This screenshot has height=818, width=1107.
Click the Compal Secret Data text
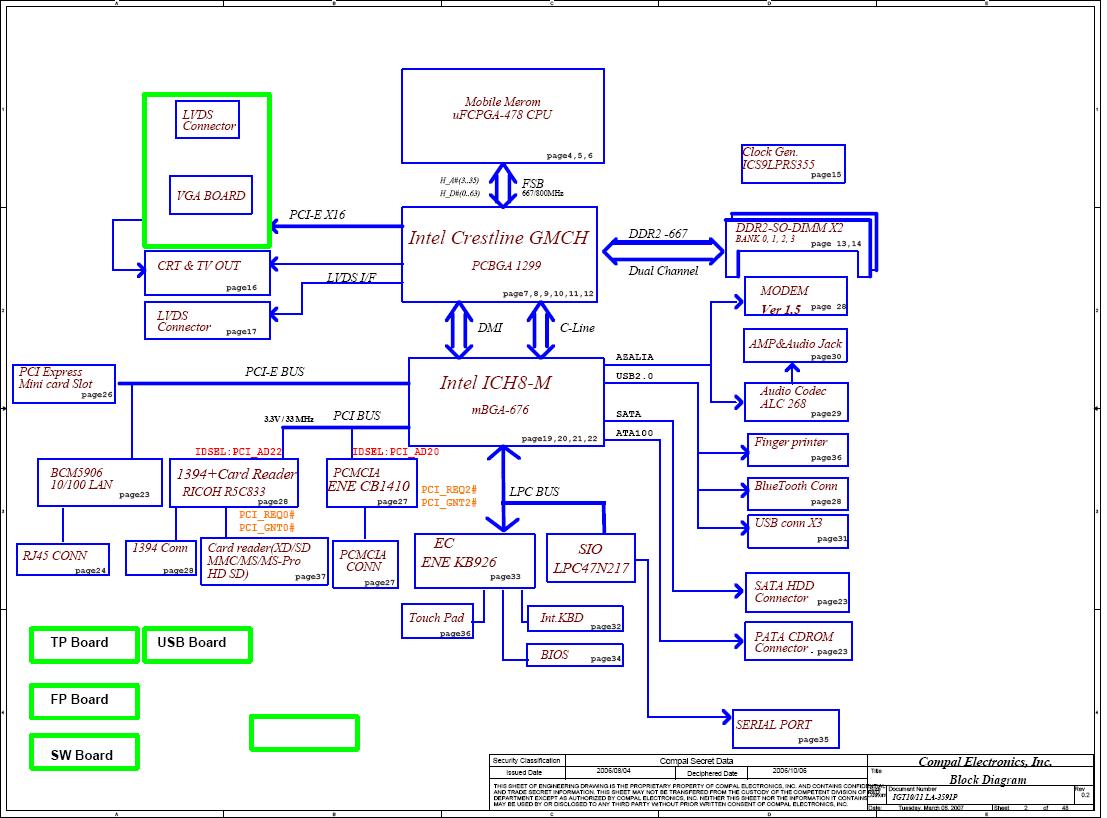[696, 761]
